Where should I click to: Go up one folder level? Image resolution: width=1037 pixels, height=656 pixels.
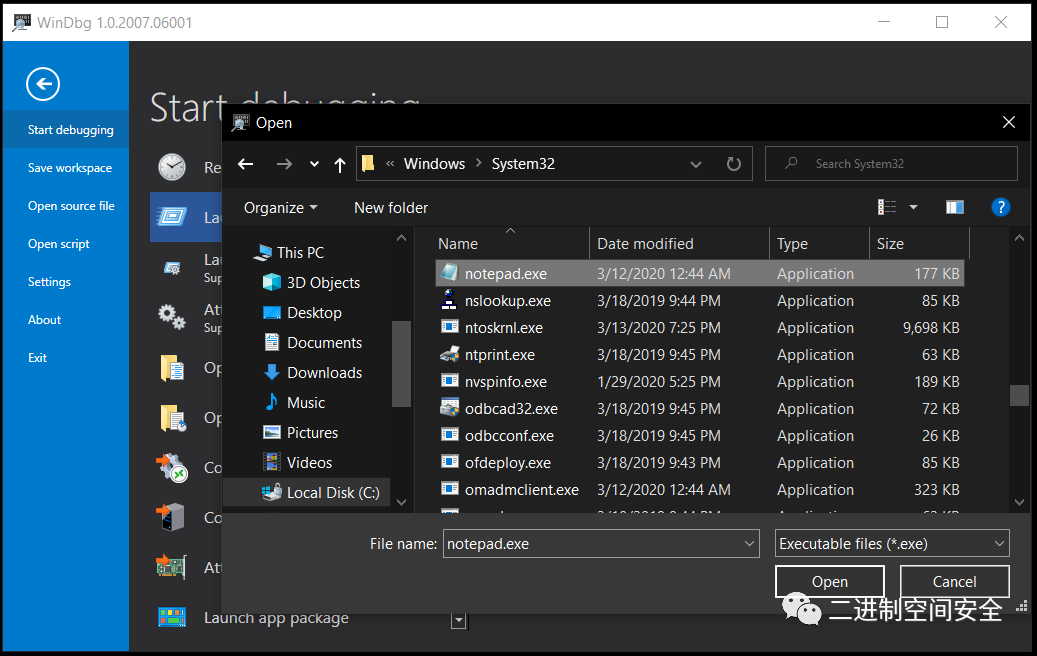click(340, 165)
